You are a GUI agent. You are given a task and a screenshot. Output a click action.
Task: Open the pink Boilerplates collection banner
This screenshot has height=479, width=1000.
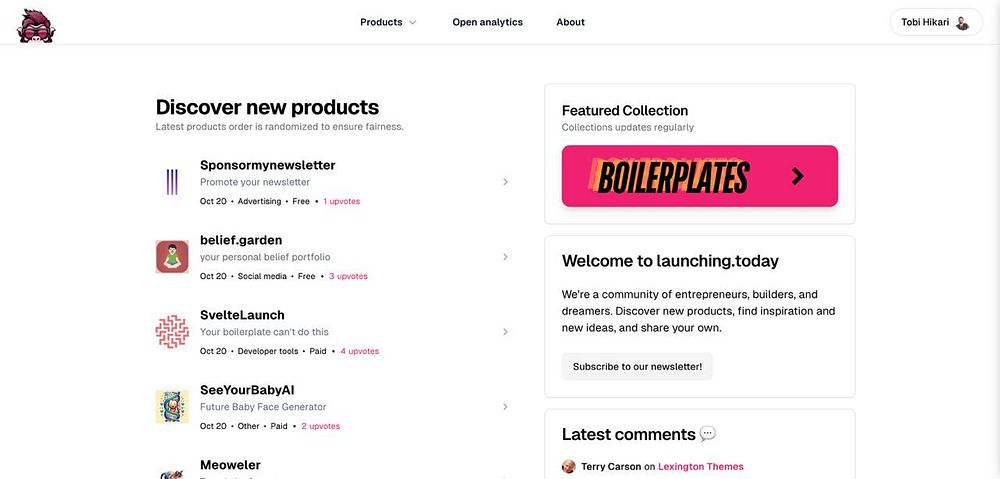pyautogui.click(x=680, y=176)
